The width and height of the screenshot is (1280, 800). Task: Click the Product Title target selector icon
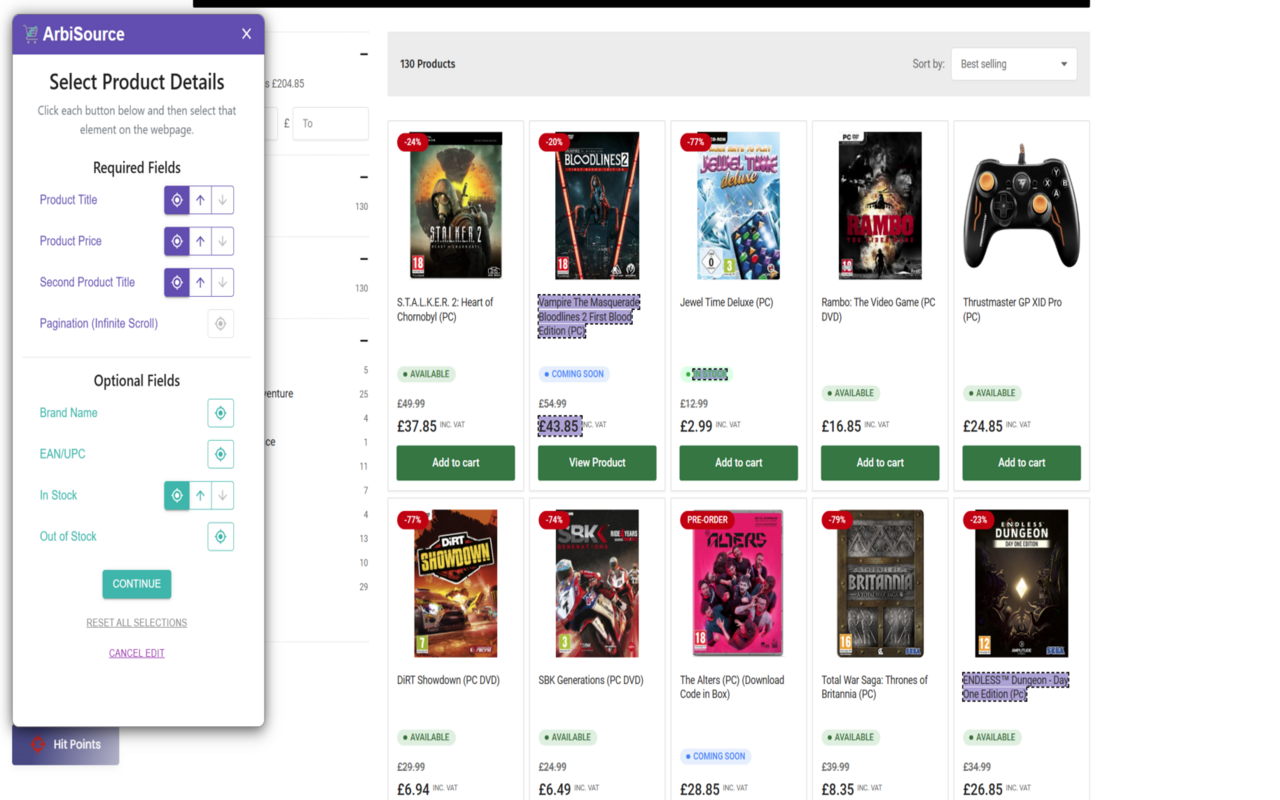177,200
